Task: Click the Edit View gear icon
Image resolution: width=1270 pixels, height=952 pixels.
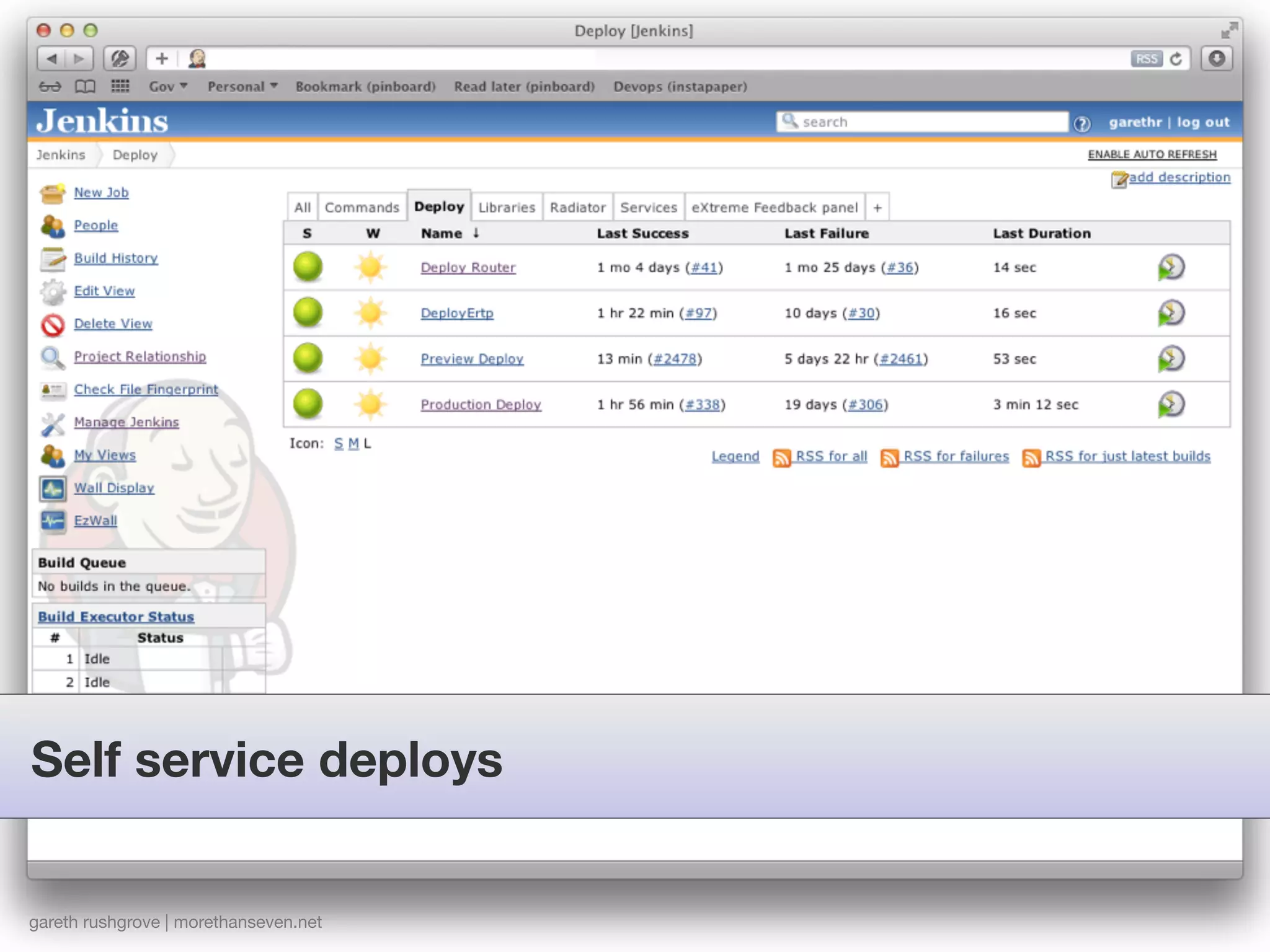Action: [x=52, y=292]
